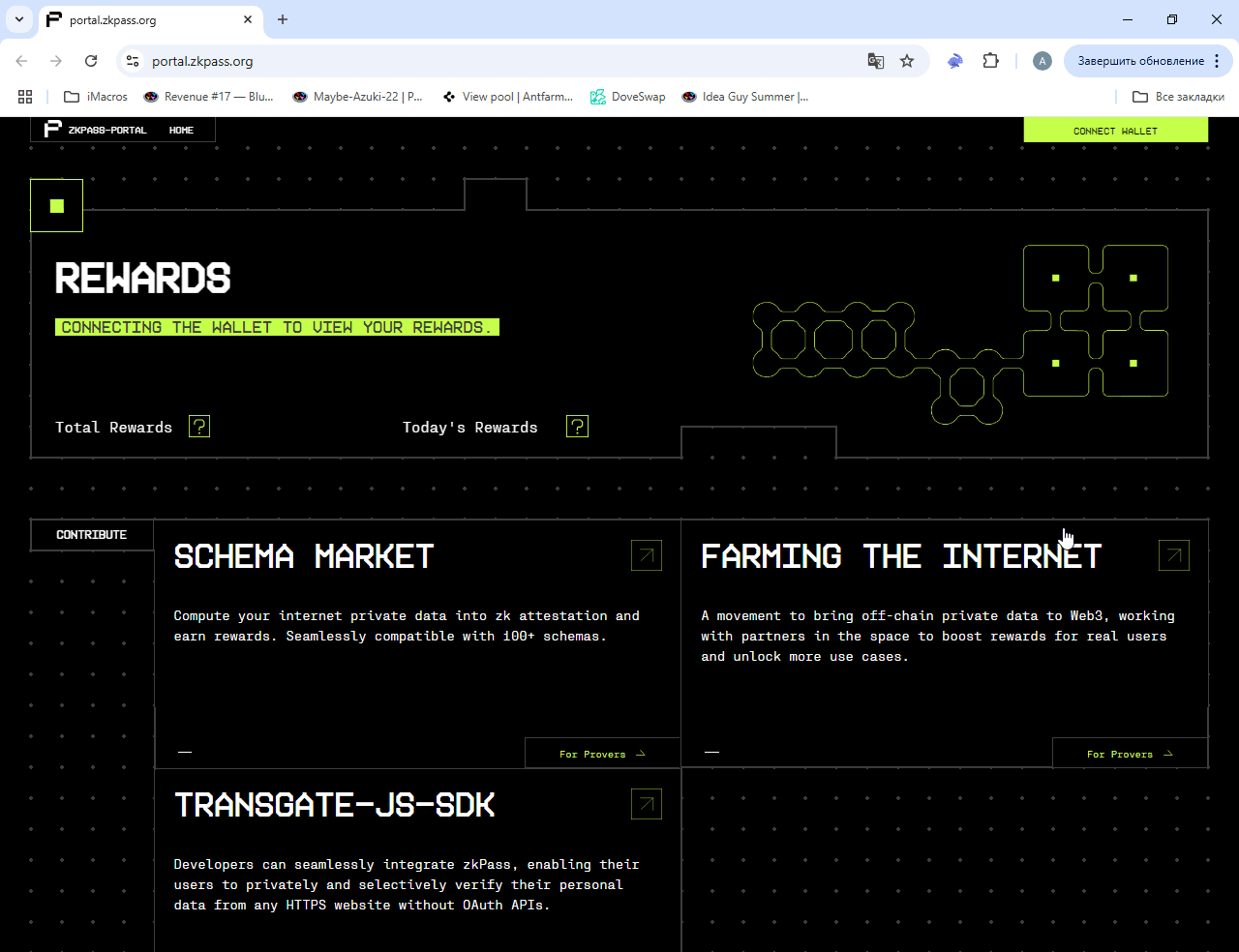Bookmark this page with star icon
Image resolution: width=1239 pixels, height=952 pixels.
click(907, 61)
